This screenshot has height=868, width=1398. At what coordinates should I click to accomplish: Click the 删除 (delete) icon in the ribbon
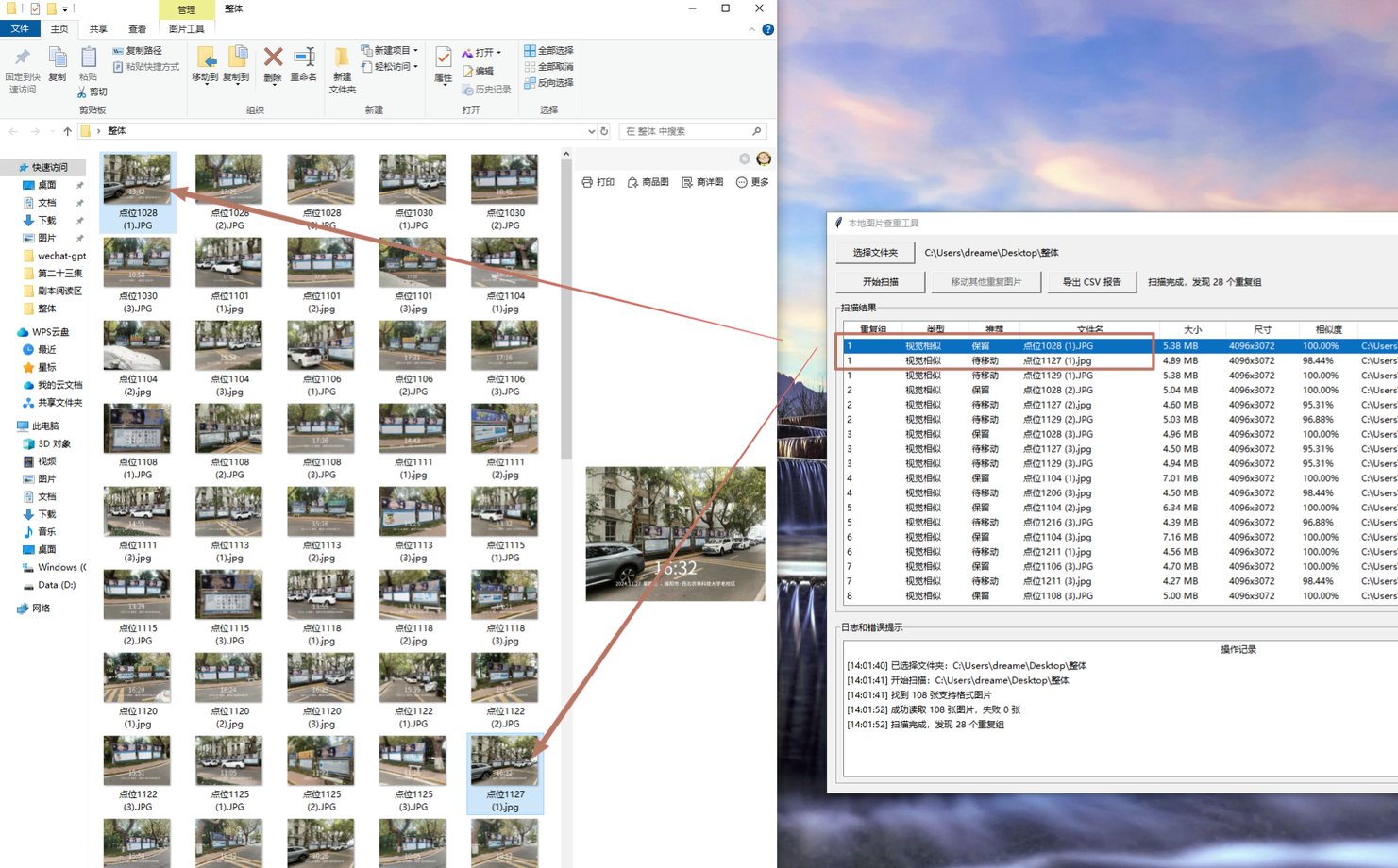(x=273, y=58)
